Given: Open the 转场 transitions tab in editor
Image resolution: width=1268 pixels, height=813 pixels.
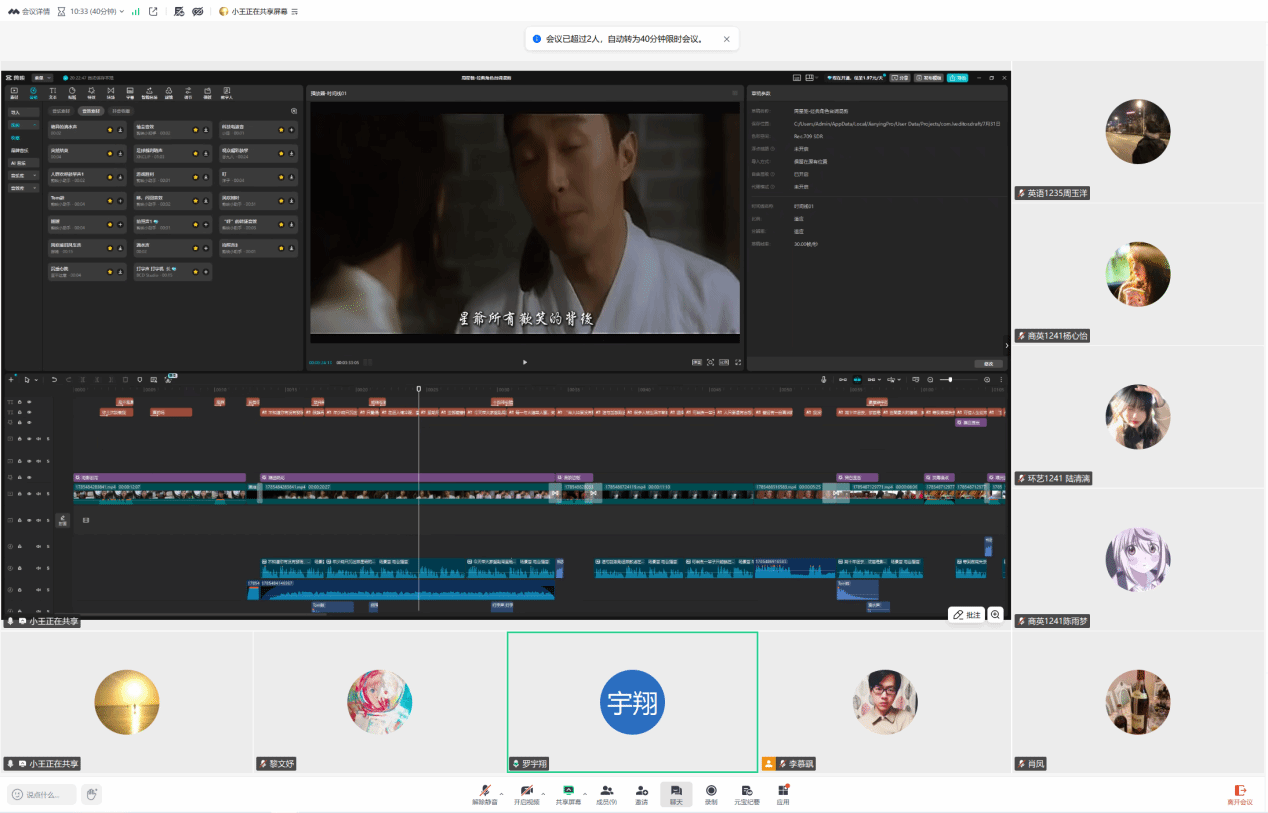Looking at the screenshot, I should click(111, 92).
